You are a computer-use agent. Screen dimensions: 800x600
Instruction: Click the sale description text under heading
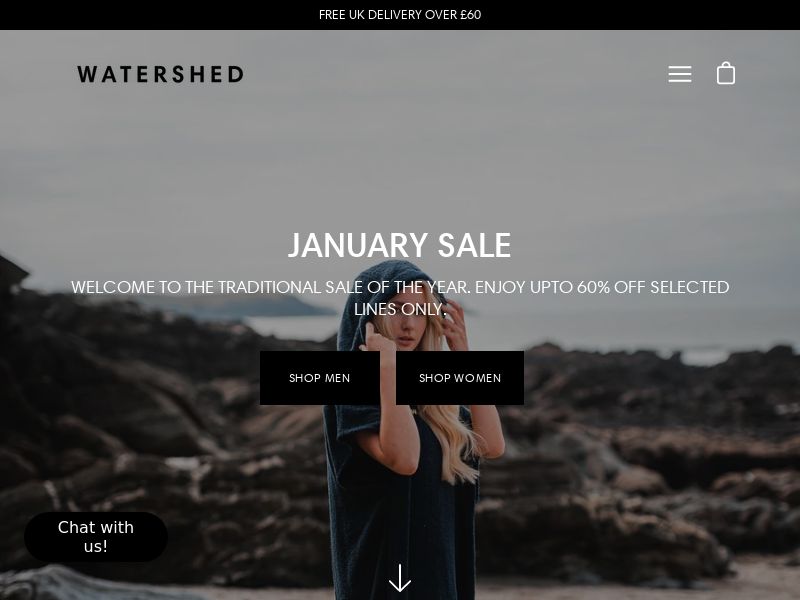tap(399, 298)
